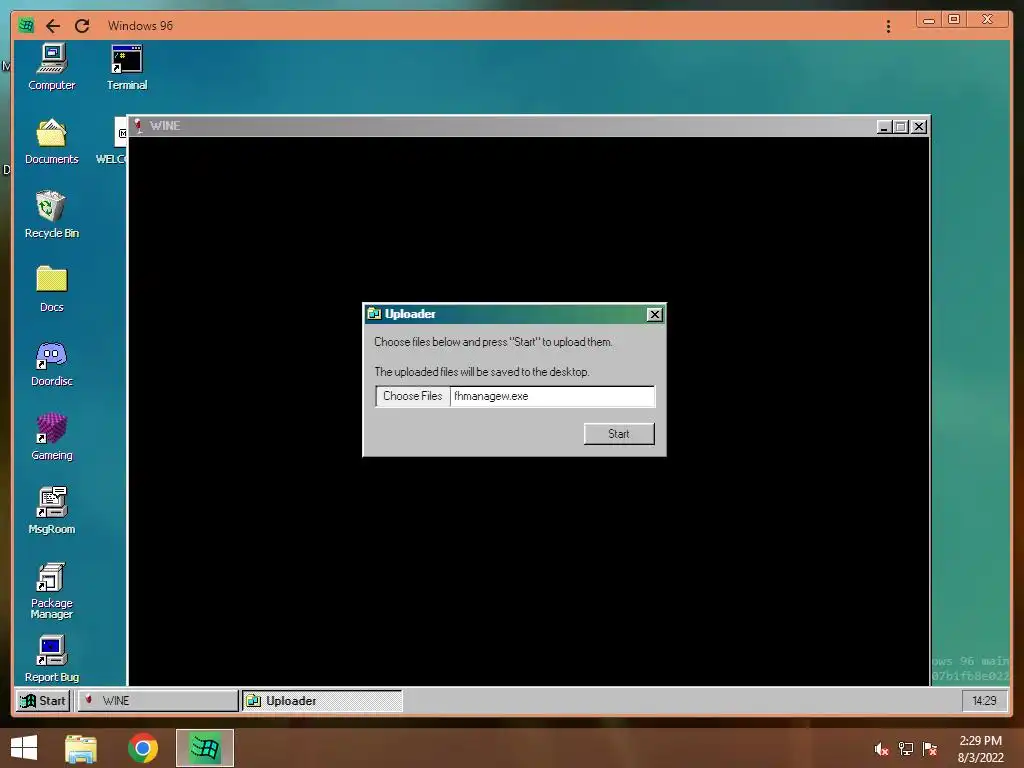Click the Windows 96 taskbar clock 14:29
The width and height of the screenshot is (1024, 768).
pyautogui.click(x=984, y=701)
